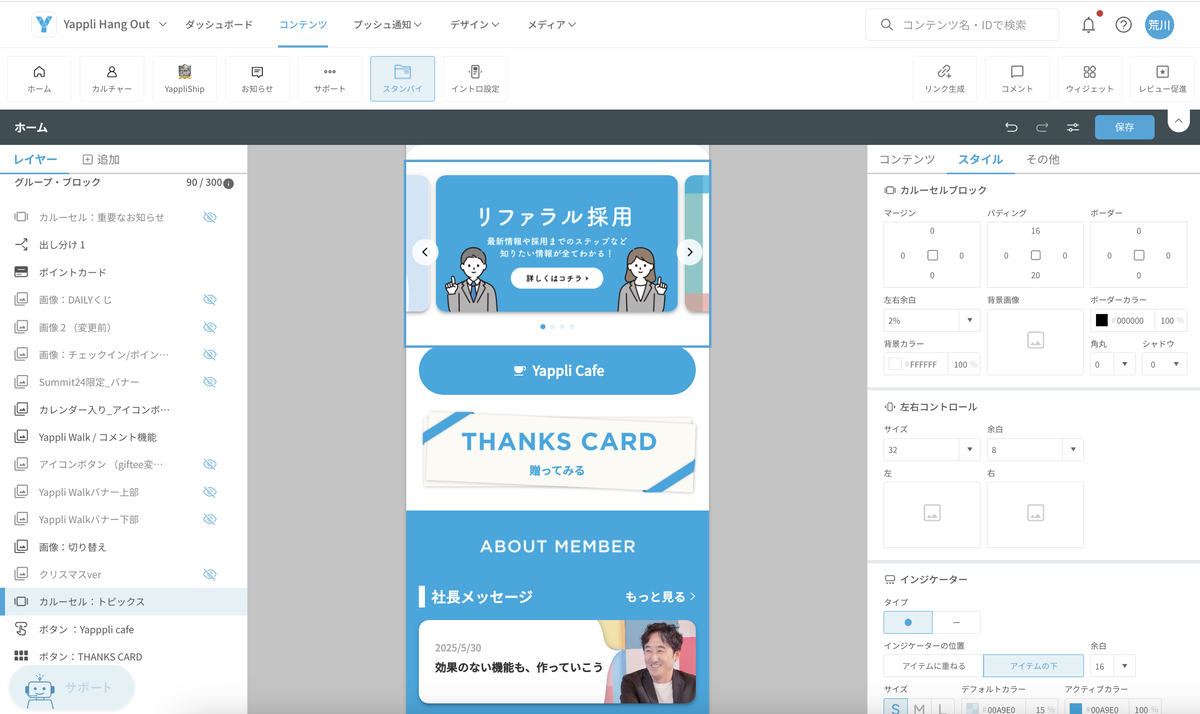Open the control サイズ 32 dropdown

tap(932, 450)
